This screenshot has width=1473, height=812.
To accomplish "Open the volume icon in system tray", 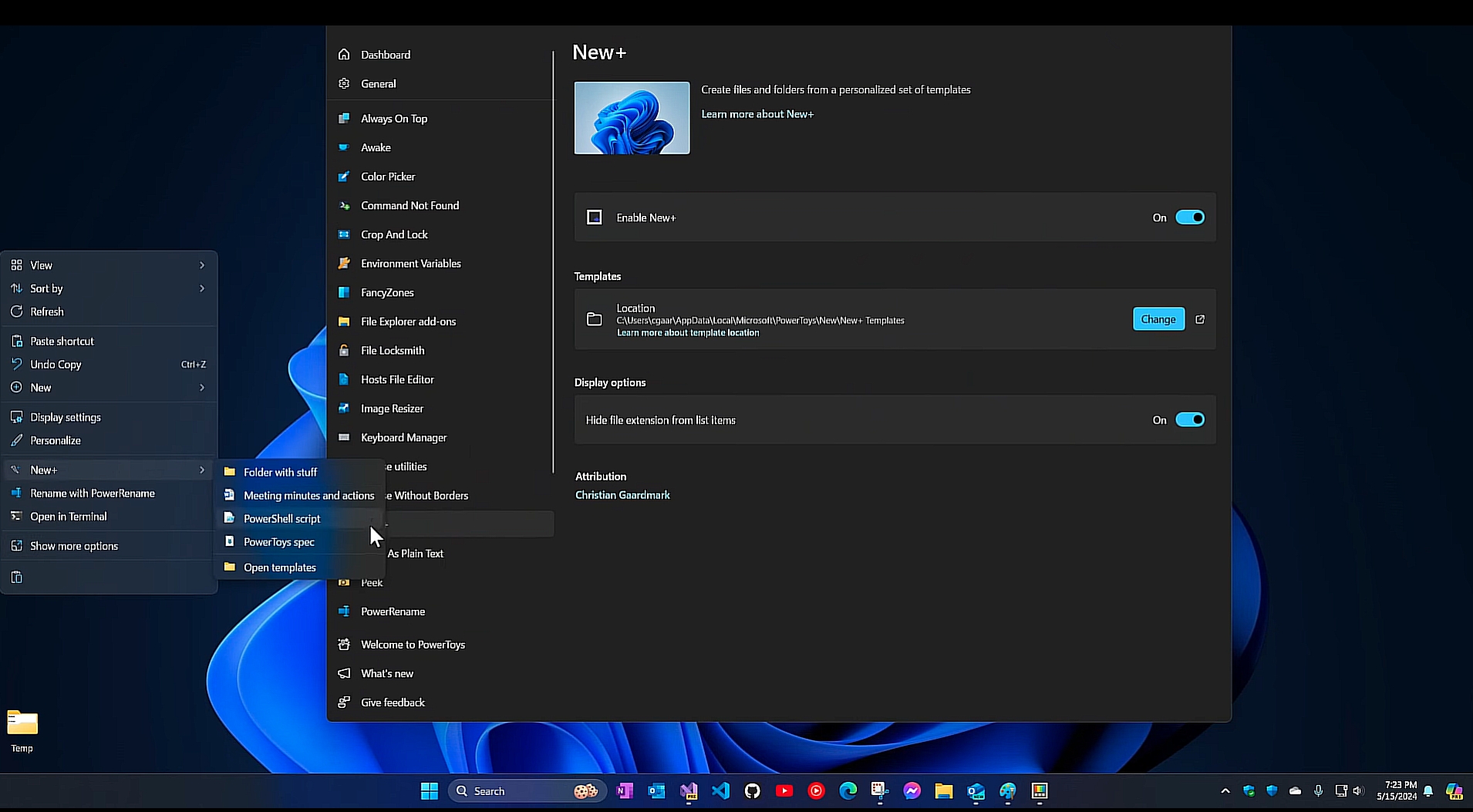I will coord(1359,791).
